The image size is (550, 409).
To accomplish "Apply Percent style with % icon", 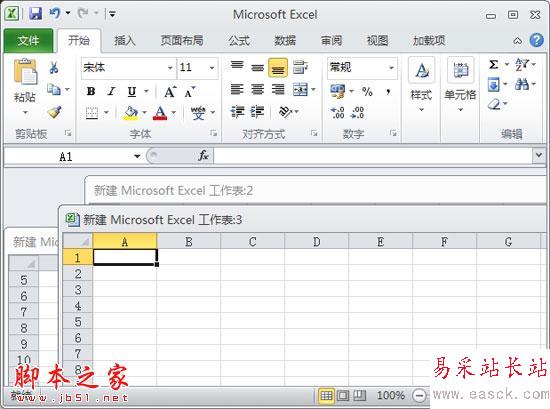I will pos(367,92).
